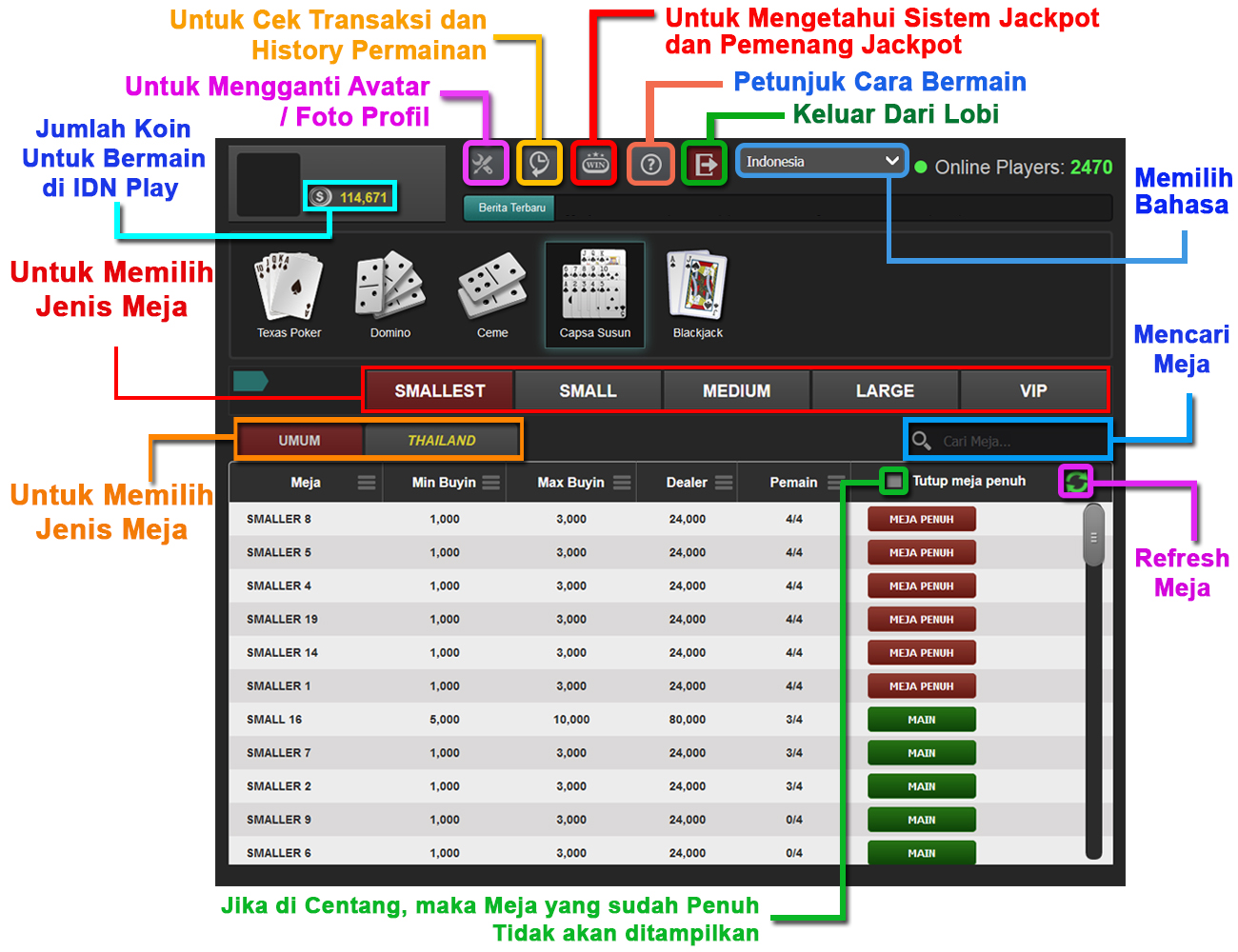Select the Capsa Susun game icon
Image resolution: width=1238 pixels, height=952 pixels.
click(x=595, y=294)
